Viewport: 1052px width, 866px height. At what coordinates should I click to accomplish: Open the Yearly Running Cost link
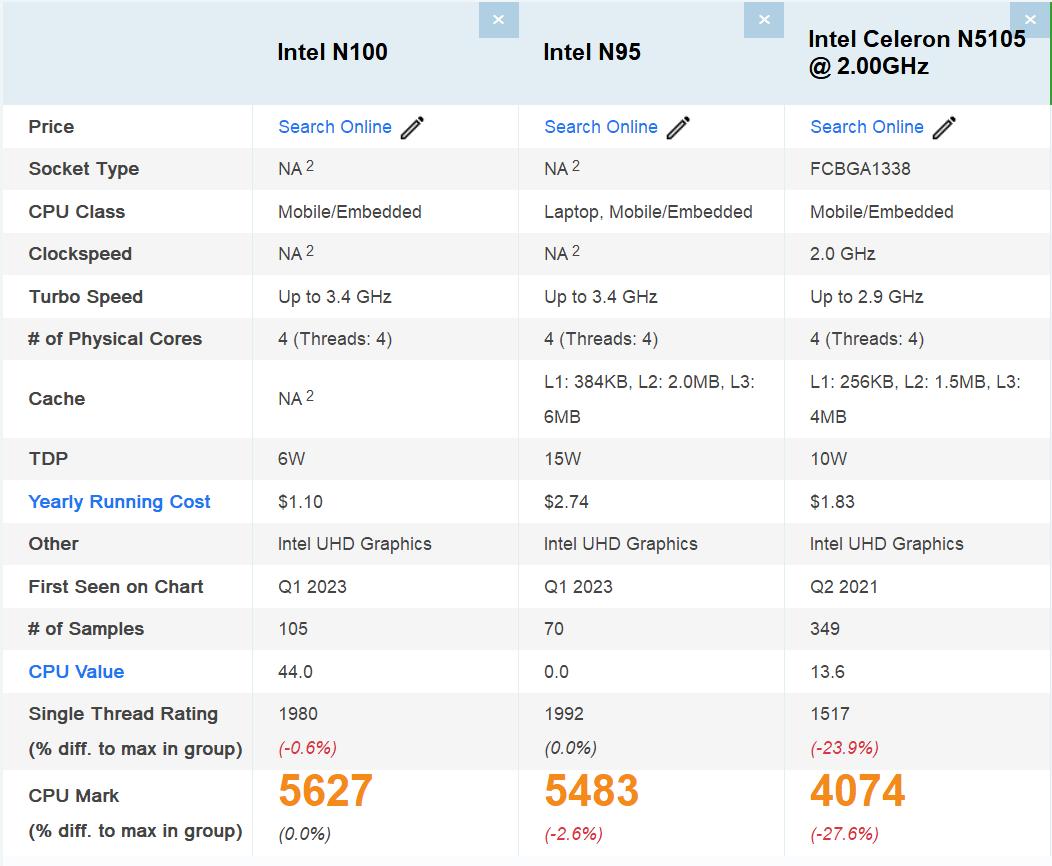(119, 501)
